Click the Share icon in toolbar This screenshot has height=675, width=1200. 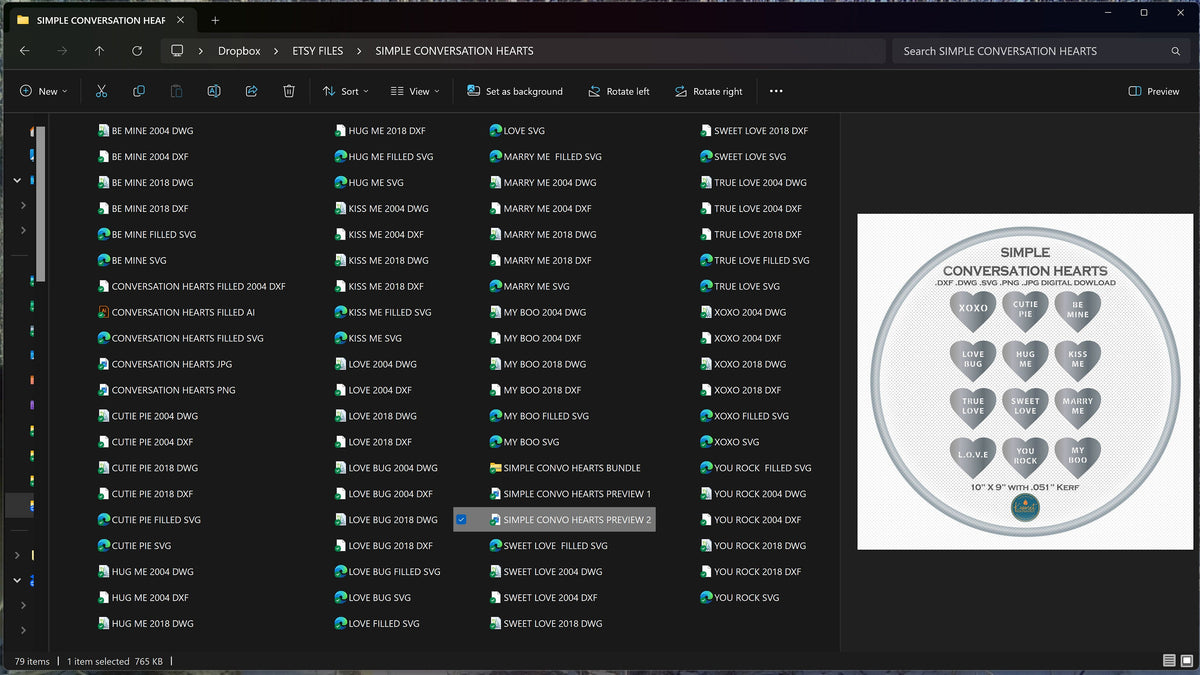click(x=251, y=91)
